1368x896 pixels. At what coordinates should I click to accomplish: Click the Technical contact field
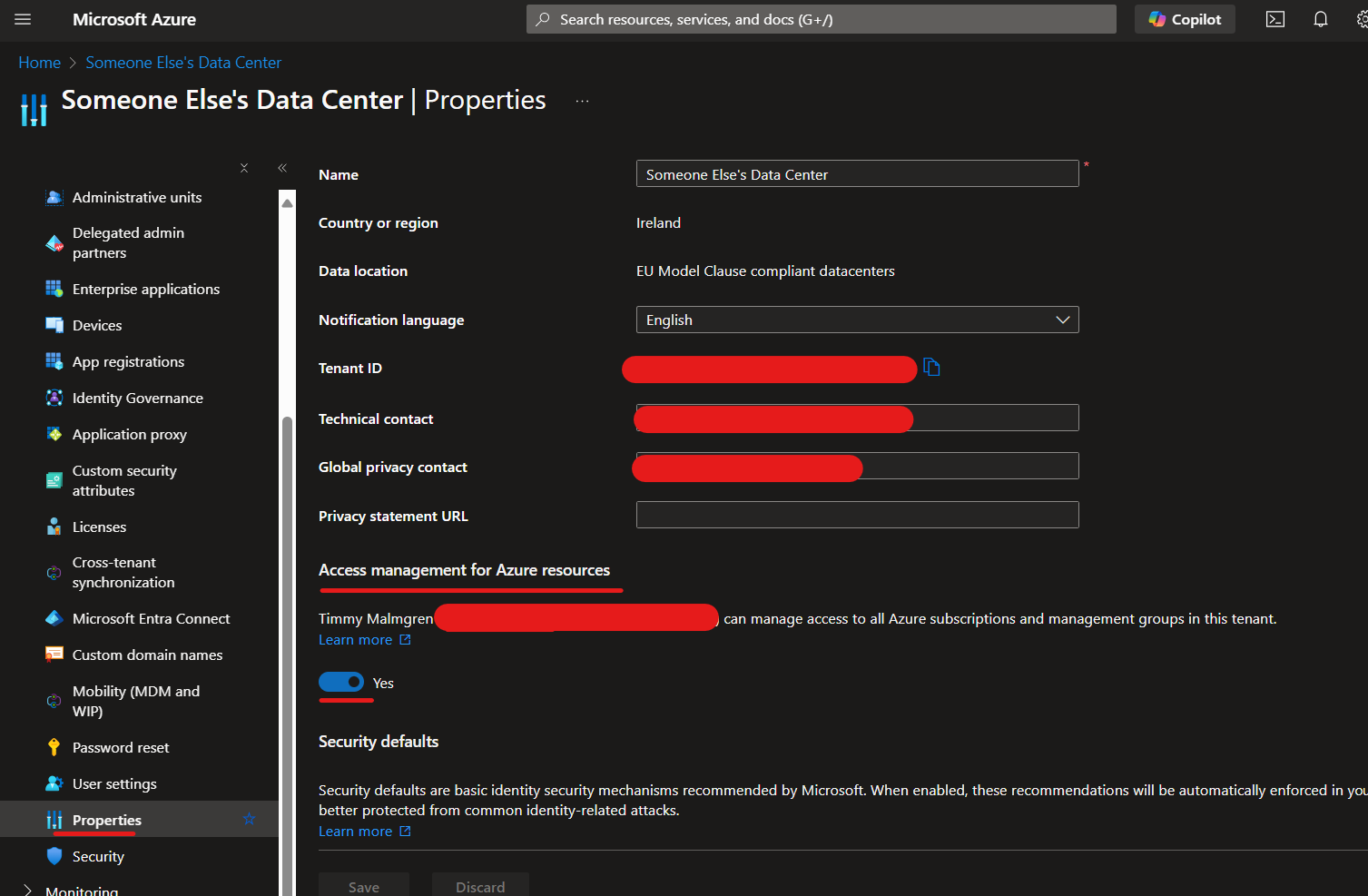857,418
